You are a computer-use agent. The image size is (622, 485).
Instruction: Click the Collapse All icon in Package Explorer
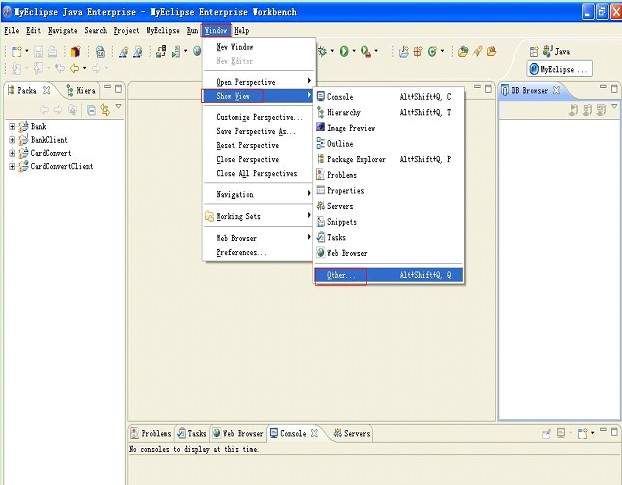[x=91, y=109]
